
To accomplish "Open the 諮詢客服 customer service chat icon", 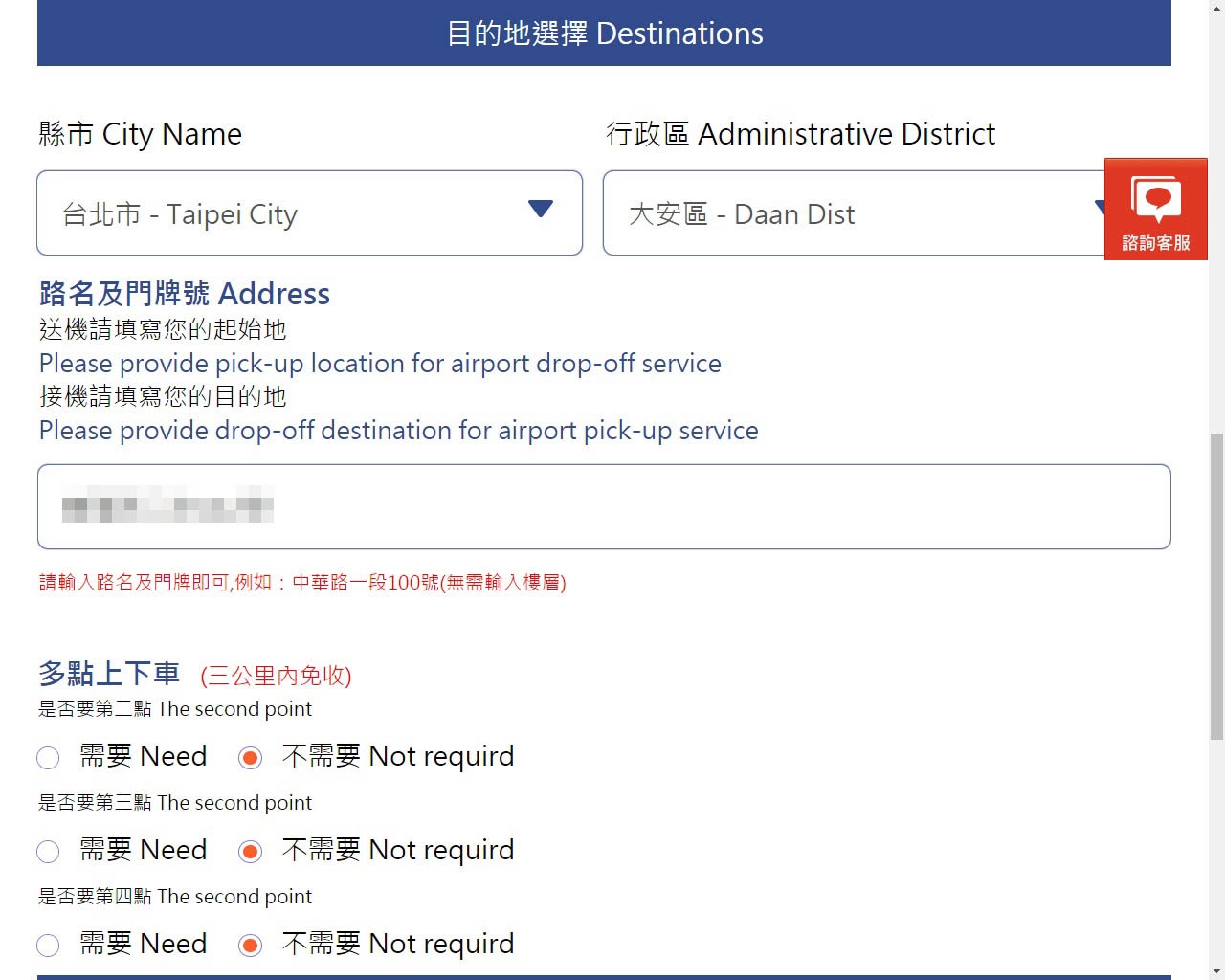I will [x=1155, y=209].
